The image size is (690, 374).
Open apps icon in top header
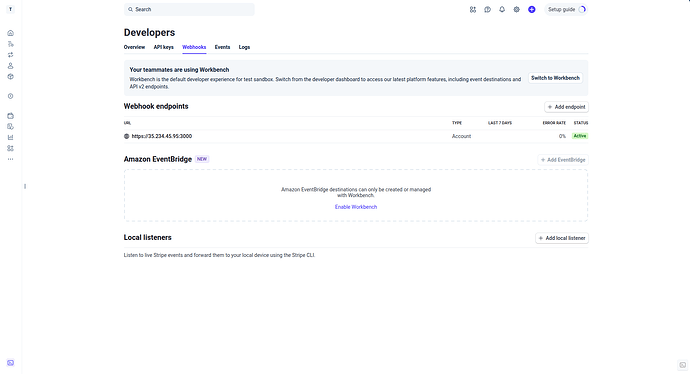tap(473, 9)
